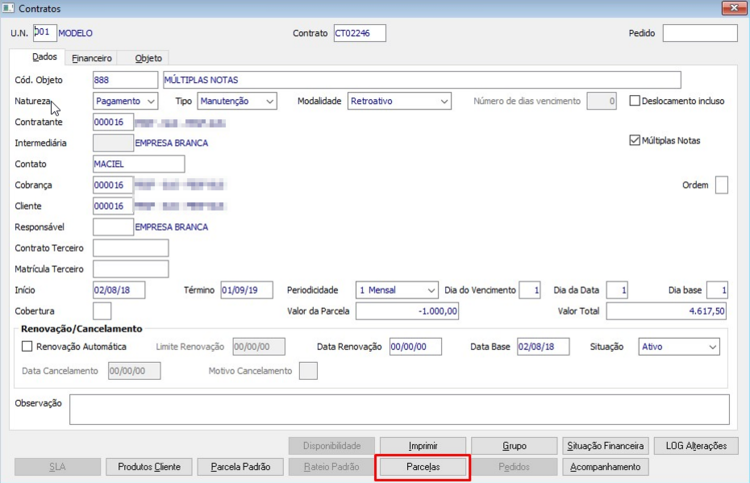This screenshot has width=750, height=483.
Task: Click the Contratos window icon in title bar
Action: pos(8,8)
